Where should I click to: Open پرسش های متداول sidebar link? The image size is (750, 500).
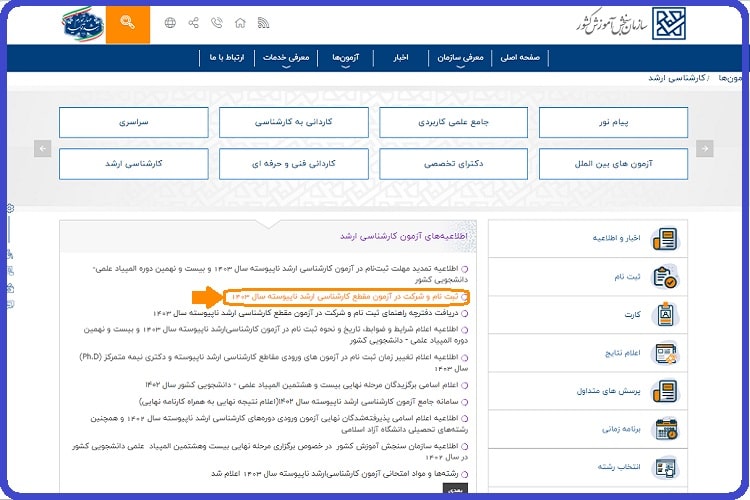[608, 391]
